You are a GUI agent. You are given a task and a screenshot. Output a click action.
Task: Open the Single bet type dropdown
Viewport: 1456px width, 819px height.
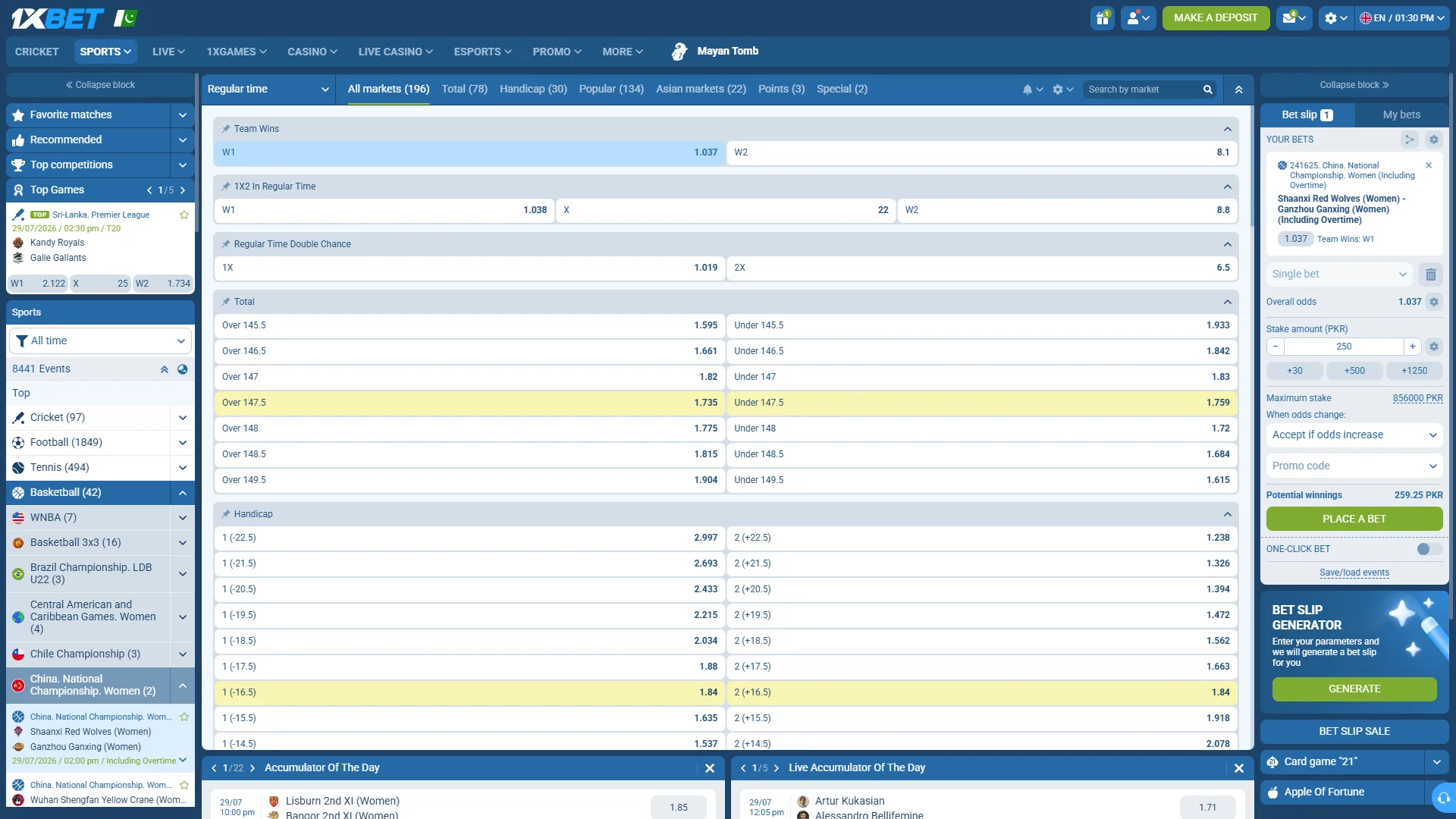[x=1339, y=275]
